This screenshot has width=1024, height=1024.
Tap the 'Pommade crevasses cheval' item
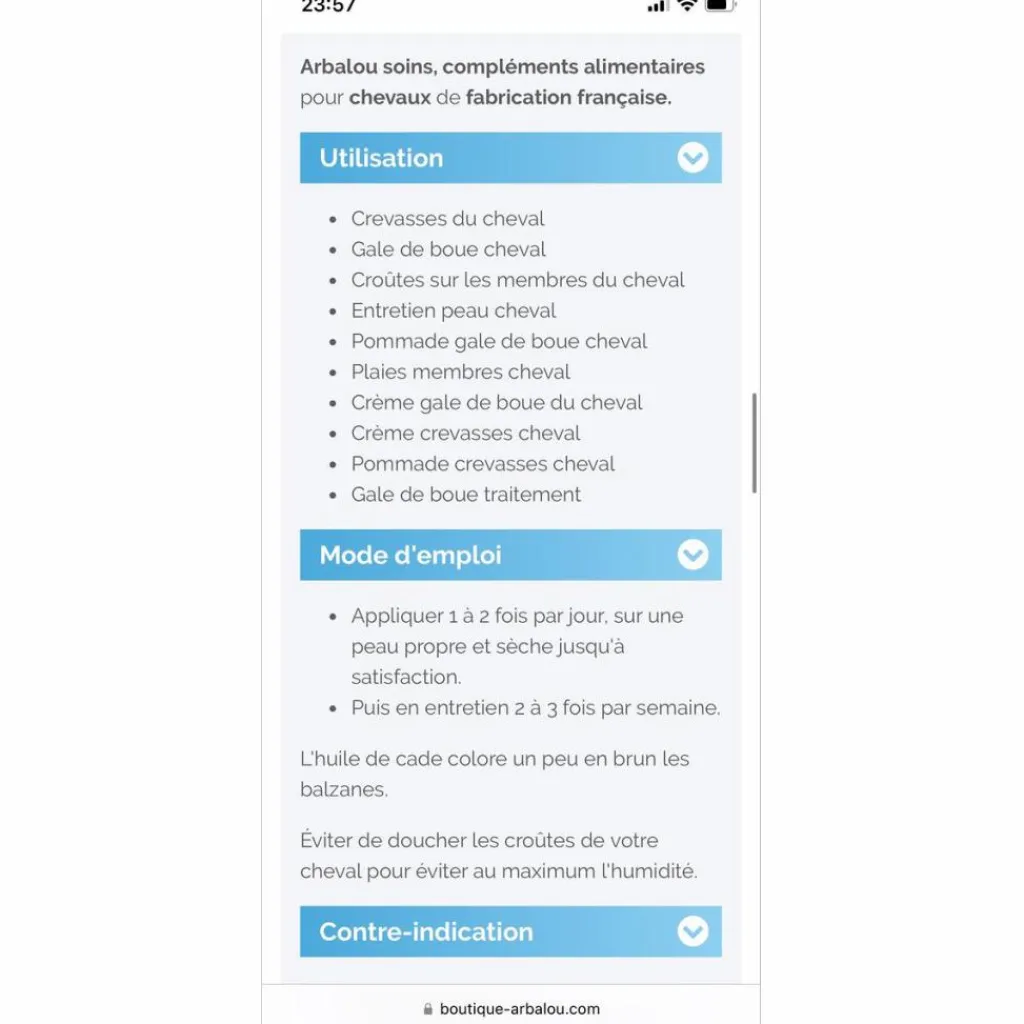(483, 464)
